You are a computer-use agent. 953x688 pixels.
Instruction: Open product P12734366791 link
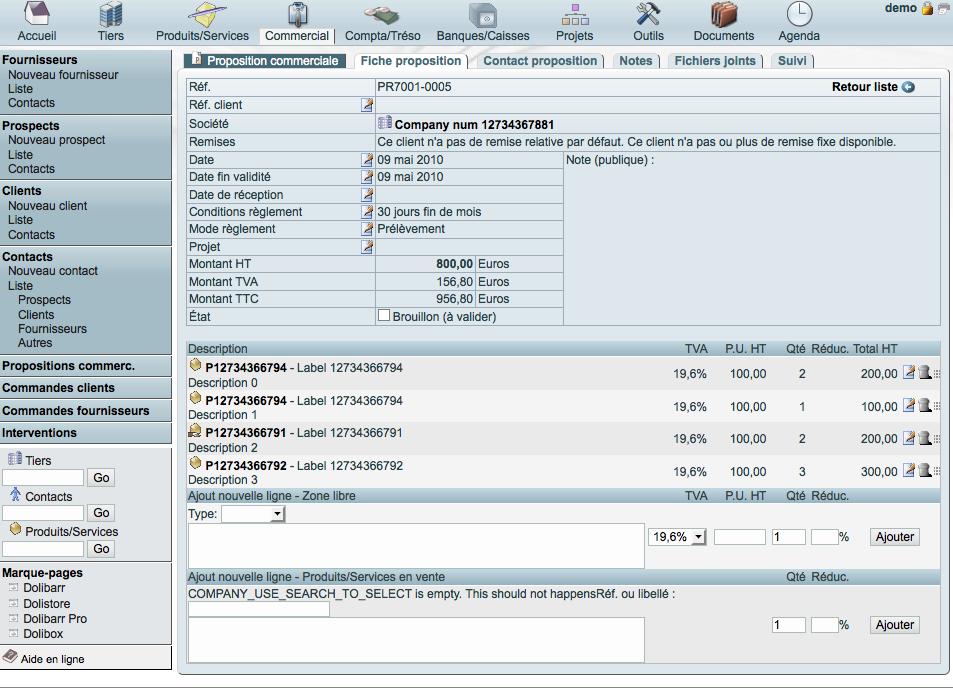pyautogui.click(x=246, y=433)
